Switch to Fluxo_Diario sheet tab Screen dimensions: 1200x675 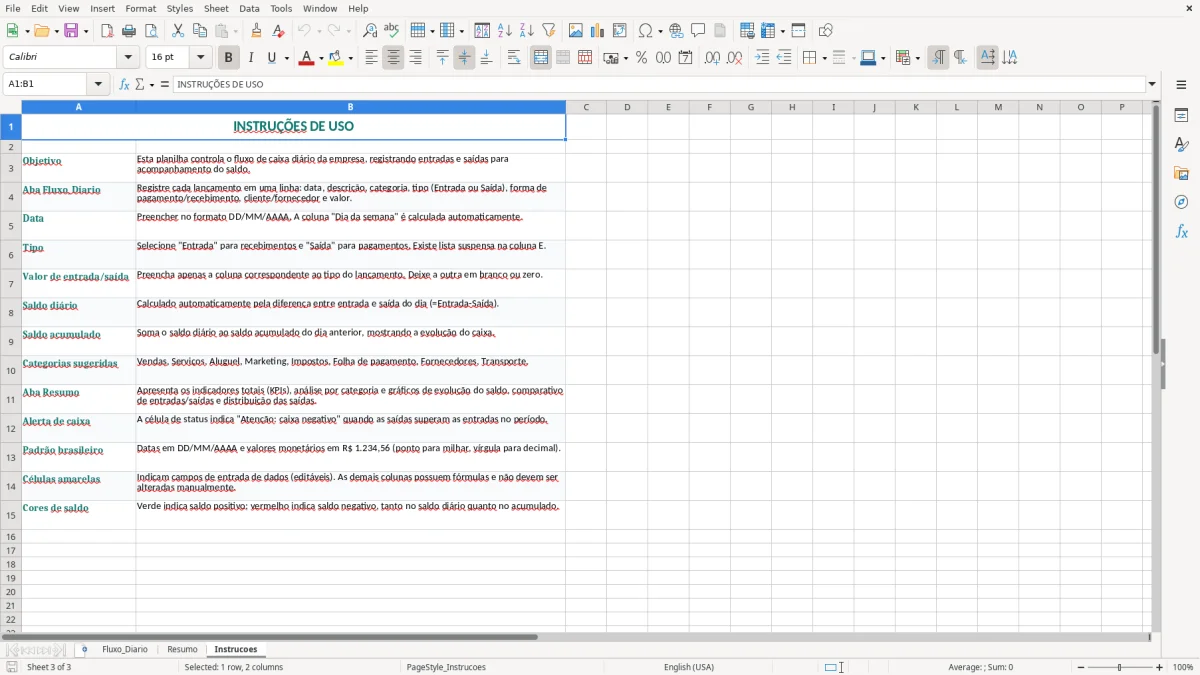pyautogui.click(x=125, y=650)
